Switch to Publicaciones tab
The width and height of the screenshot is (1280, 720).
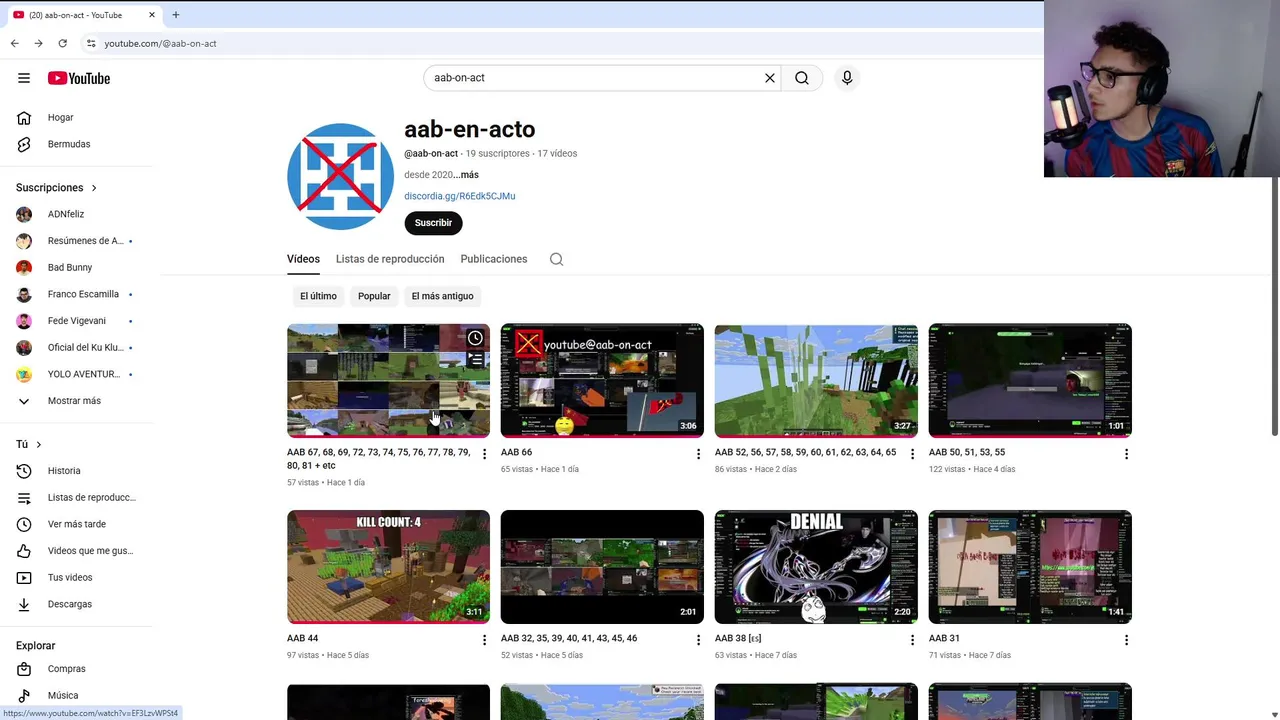(x=494, y=259)
